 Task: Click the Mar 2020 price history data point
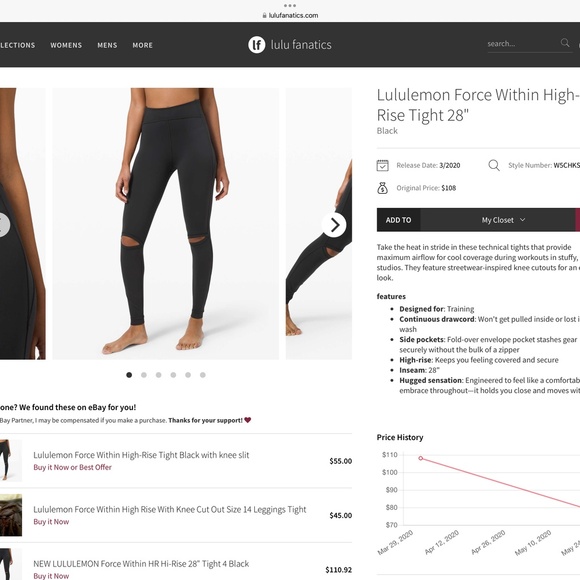[421, 458]
